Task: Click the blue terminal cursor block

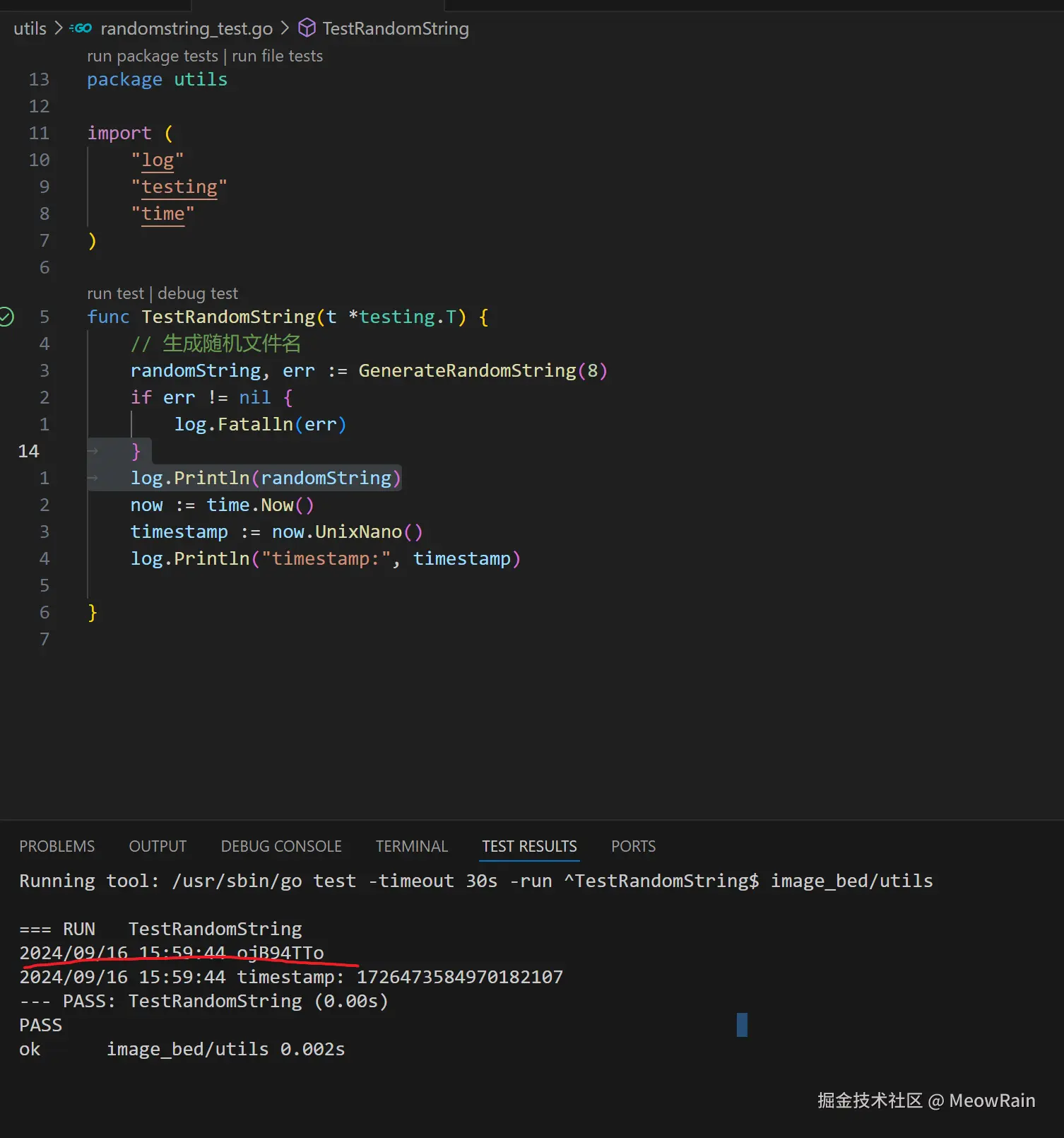Action: point(742,1025)
